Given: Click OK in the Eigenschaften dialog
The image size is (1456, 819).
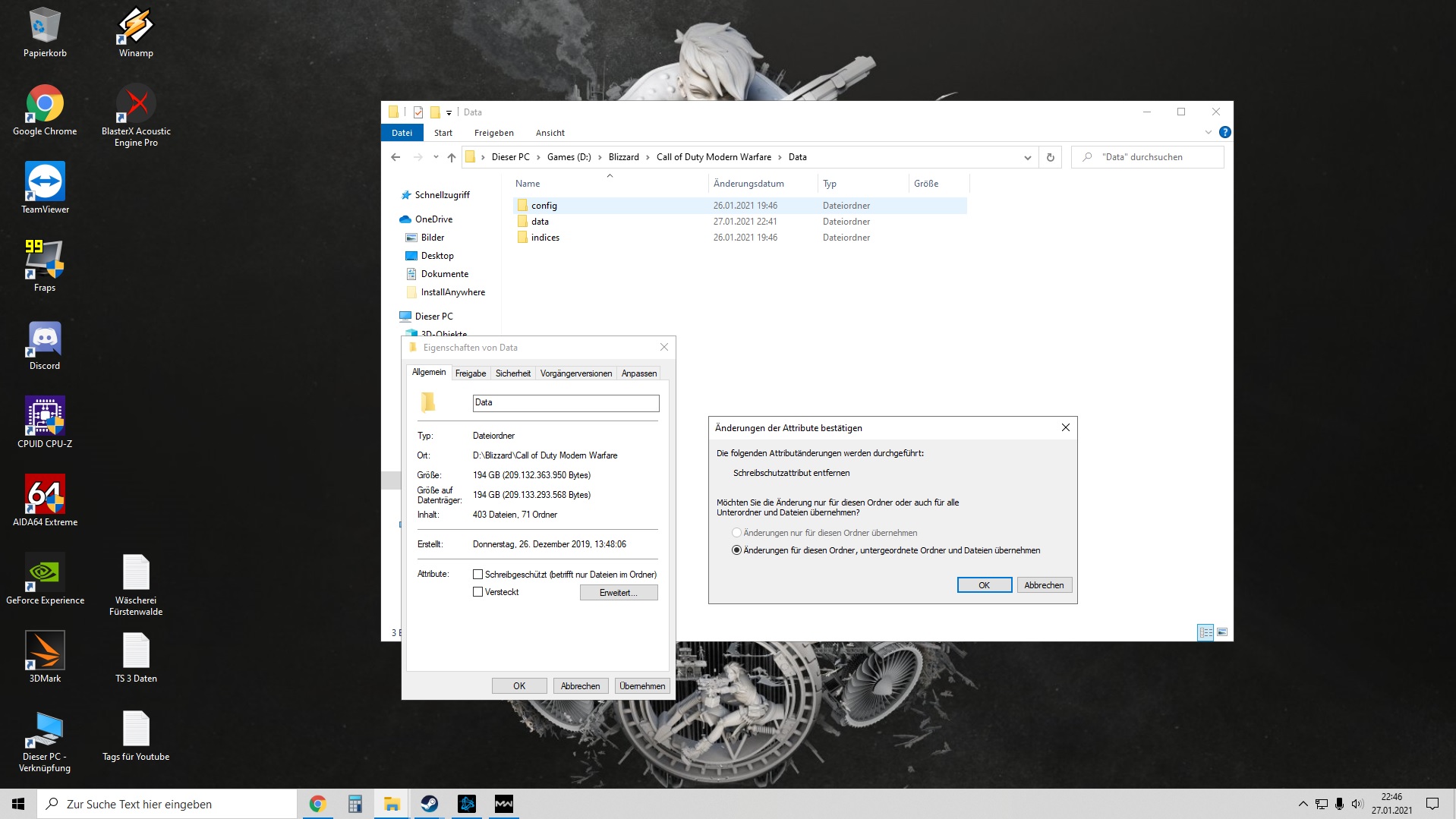Looking at the screenshot, I should [x=519, y=686].
